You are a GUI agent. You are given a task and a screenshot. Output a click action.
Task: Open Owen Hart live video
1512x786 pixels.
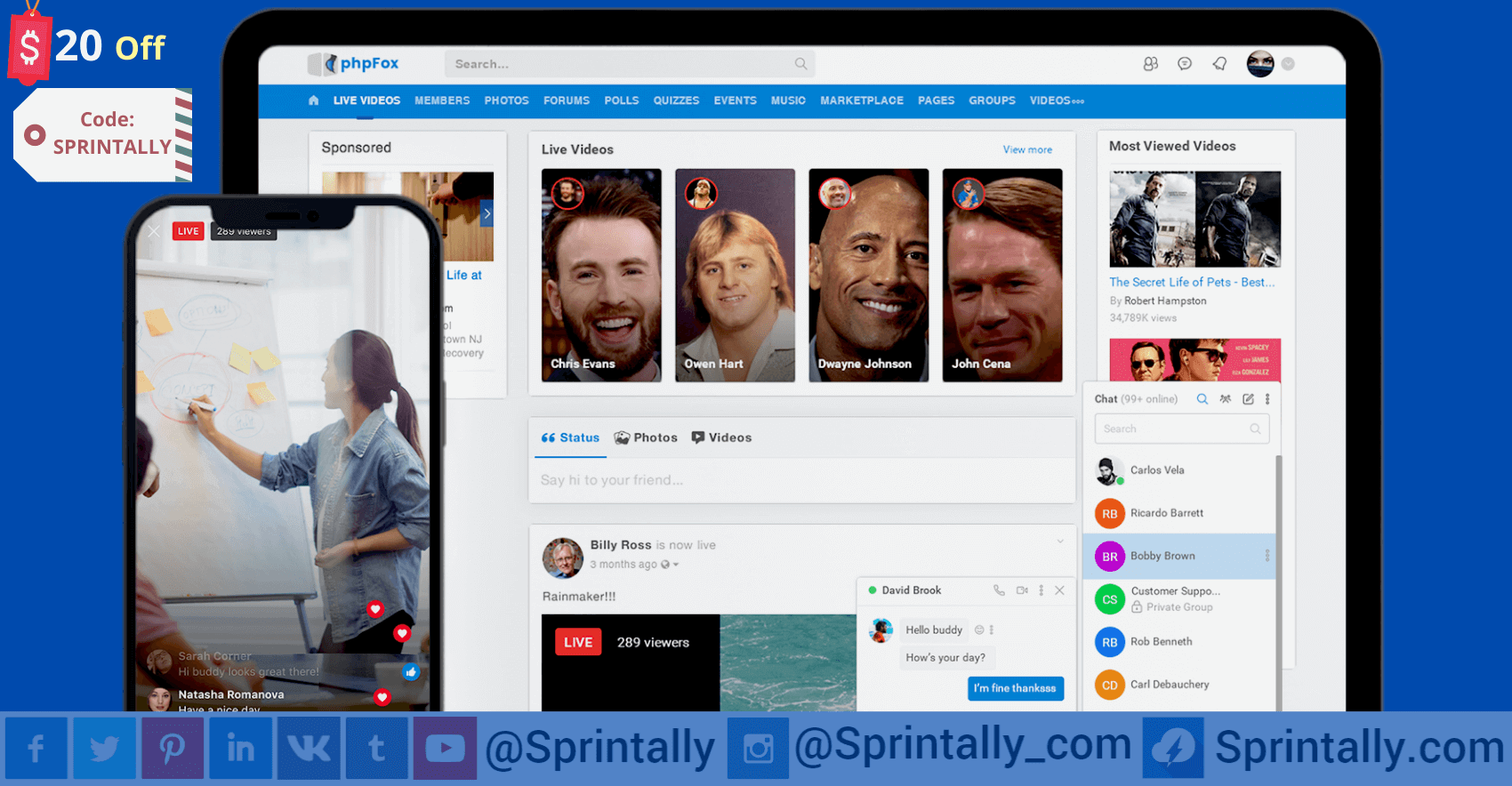[x=735, y=276]
